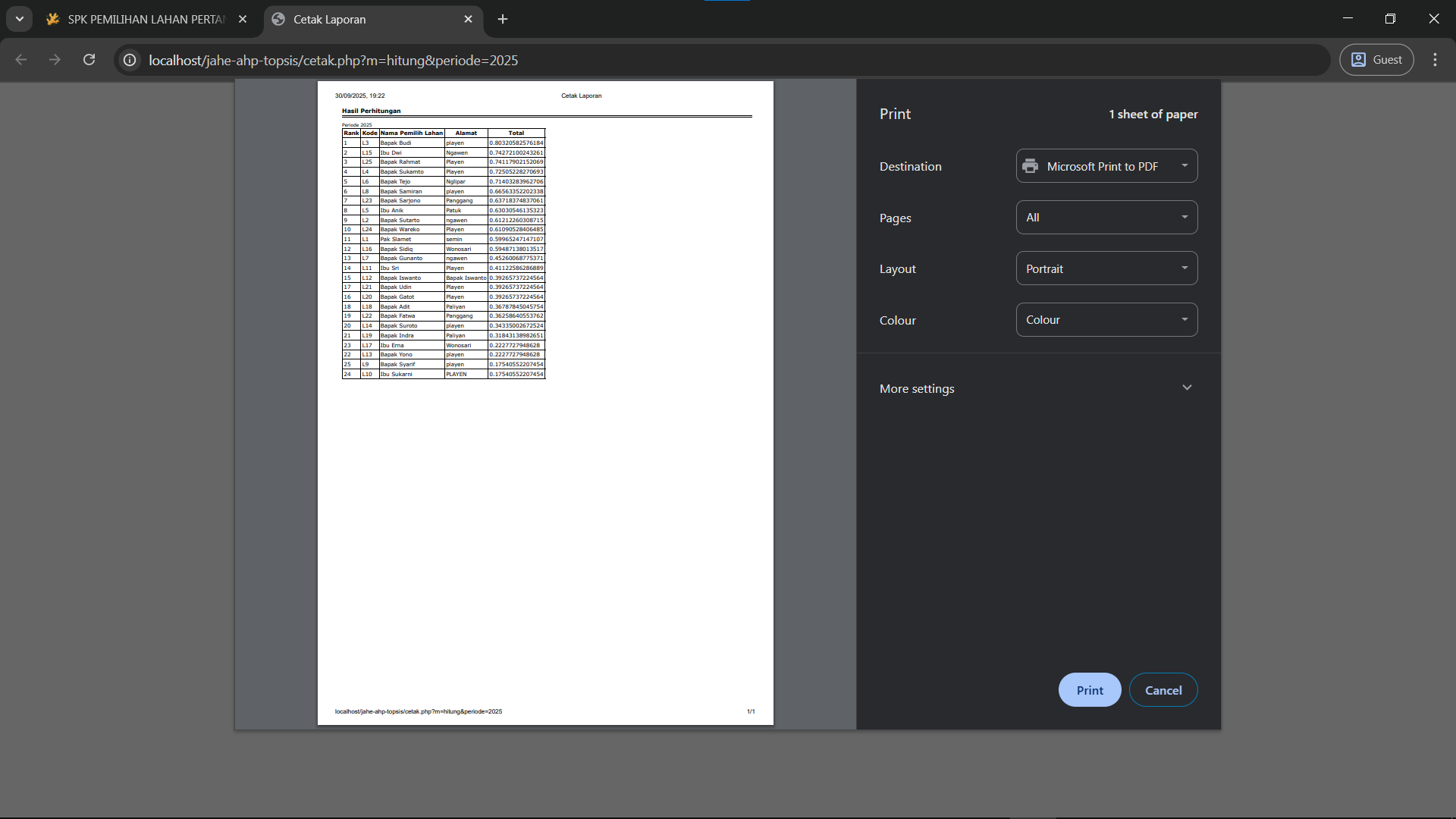Cancel the print dialog
The height and width of the screenshot is (819, 1456).
(x=1163, y=690)
